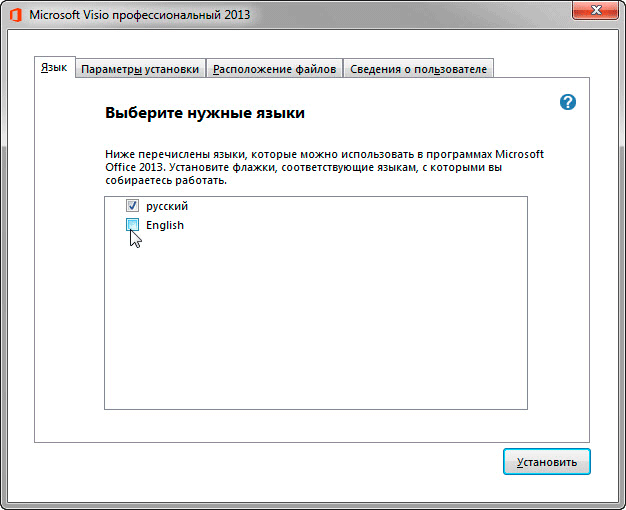This screenshot has width=626, height=510.
Task: Open the Параметры установки tab
Action: (140, 69)
